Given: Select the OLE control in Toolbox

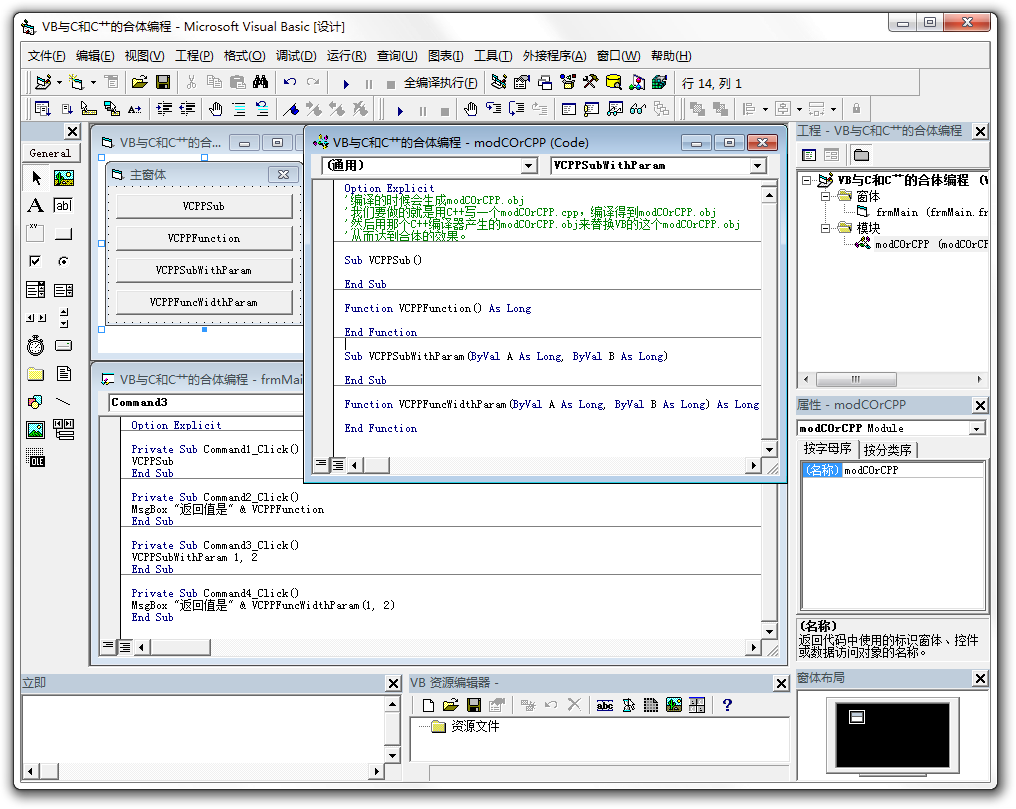Looking at the screenshot, I should [x=36, y=457].
